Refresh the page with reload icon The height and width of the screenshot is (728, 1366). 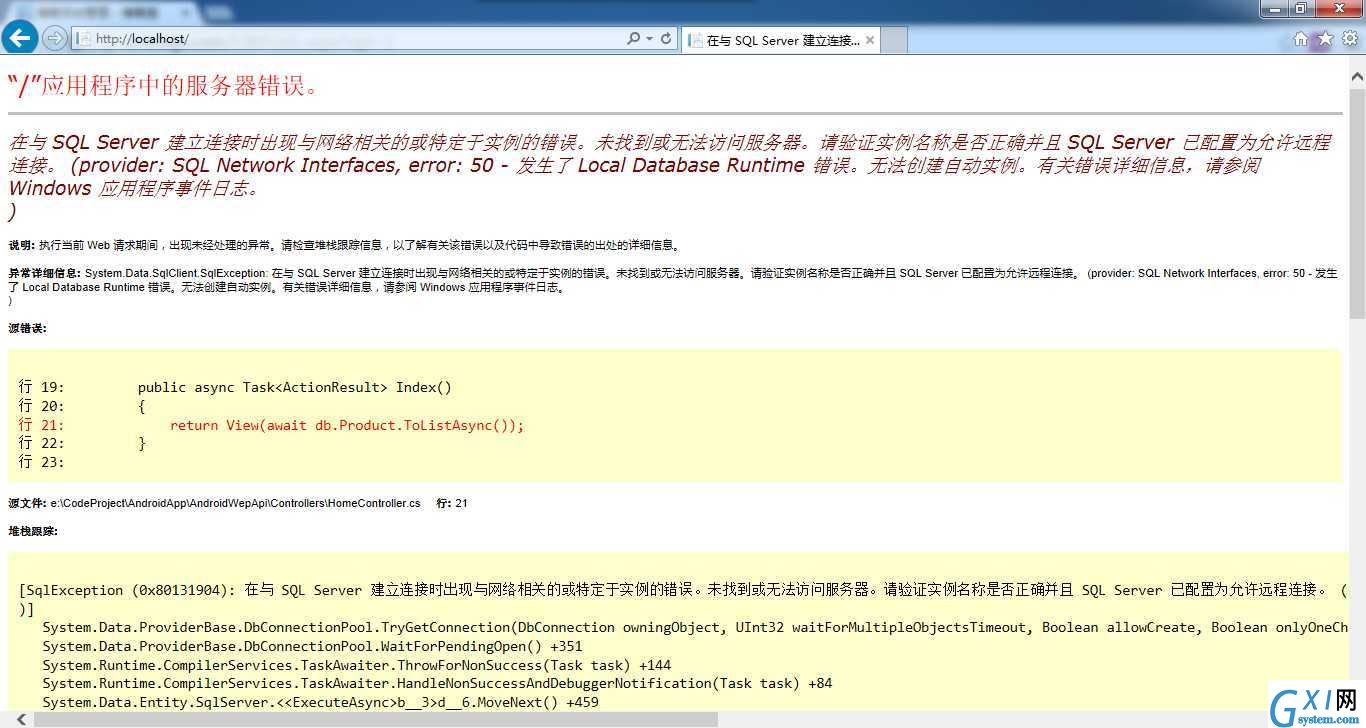(x=667, y=39)
